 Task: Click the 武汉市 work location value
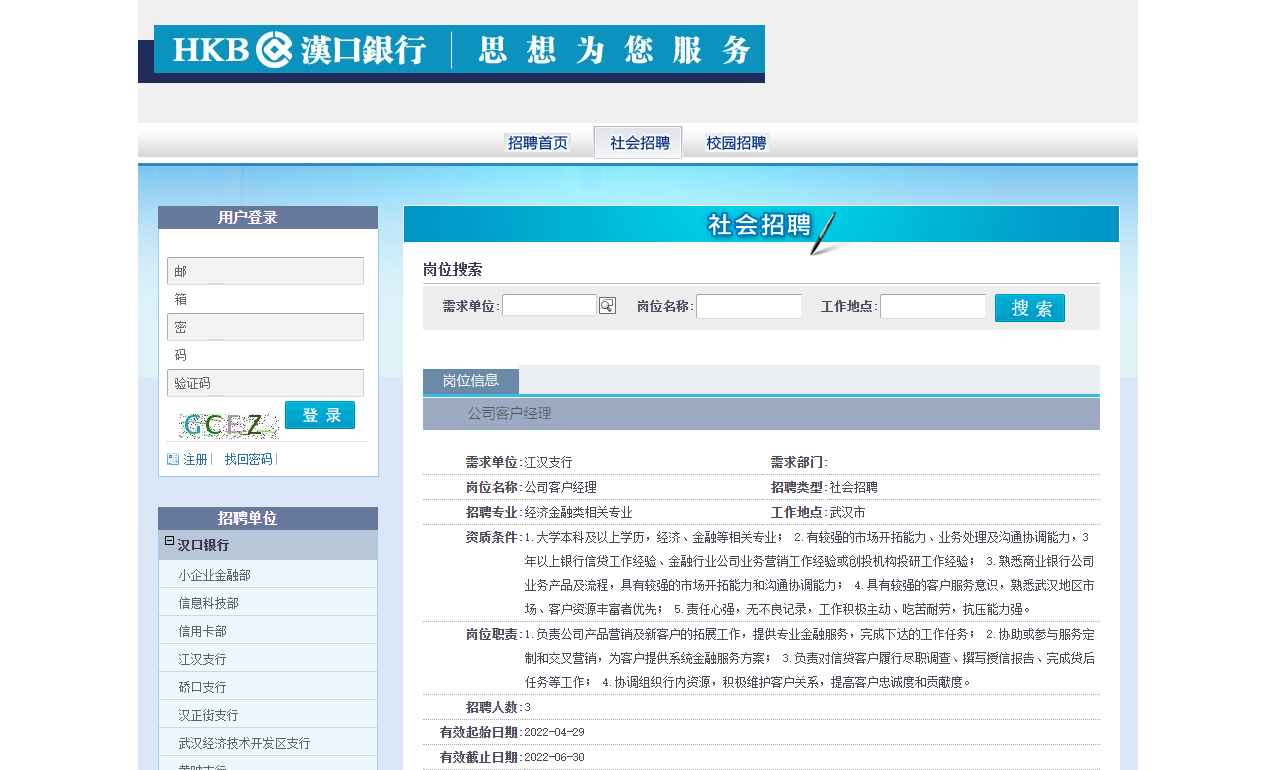[847, 512]
